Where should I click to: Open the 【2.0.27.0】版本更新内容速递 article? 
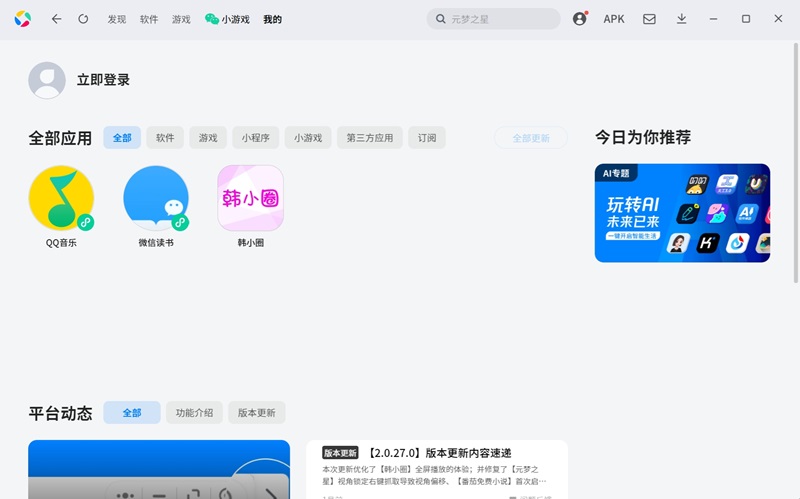pyautogui.click(x=440, y=453)
